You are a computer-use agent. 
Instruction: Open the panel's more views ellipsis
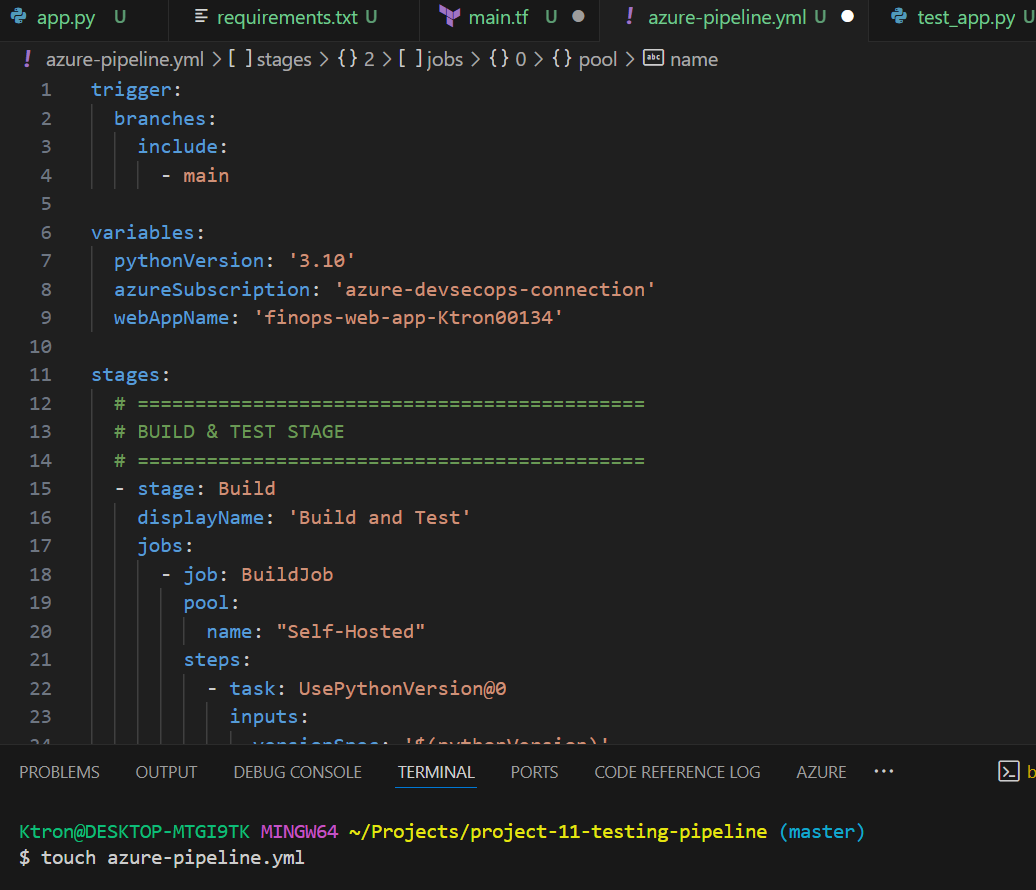[883, 771]
